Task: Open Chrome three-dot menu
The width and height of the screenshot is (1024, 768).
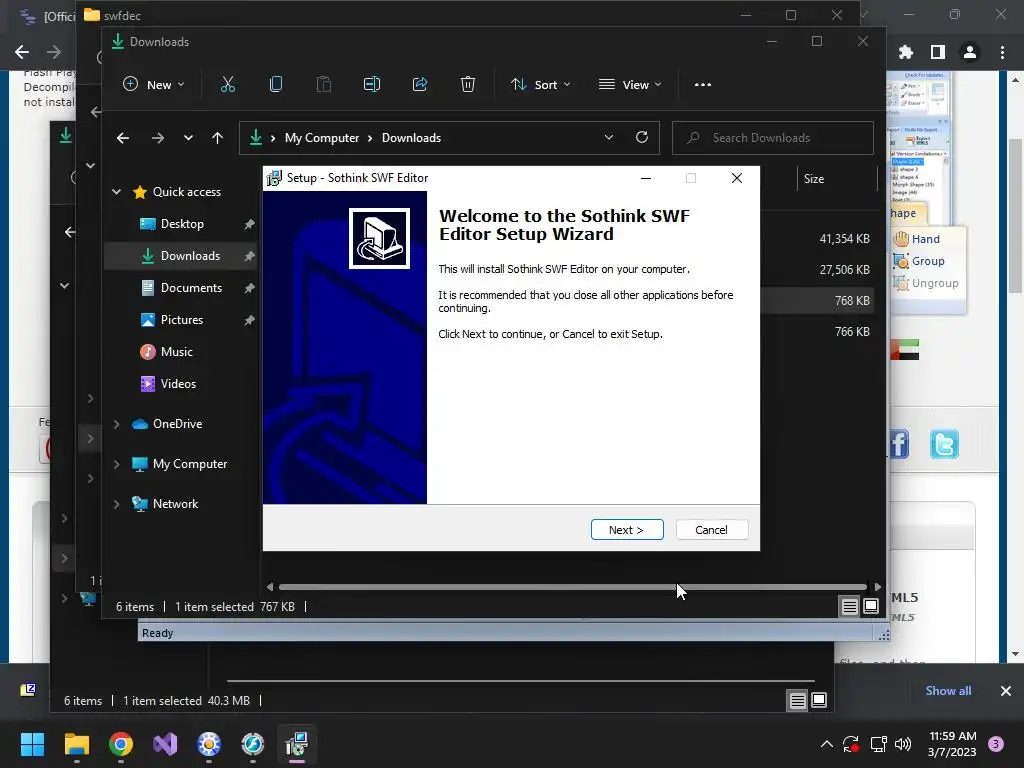Action: pyautogui.click(x=1002, y=52)
